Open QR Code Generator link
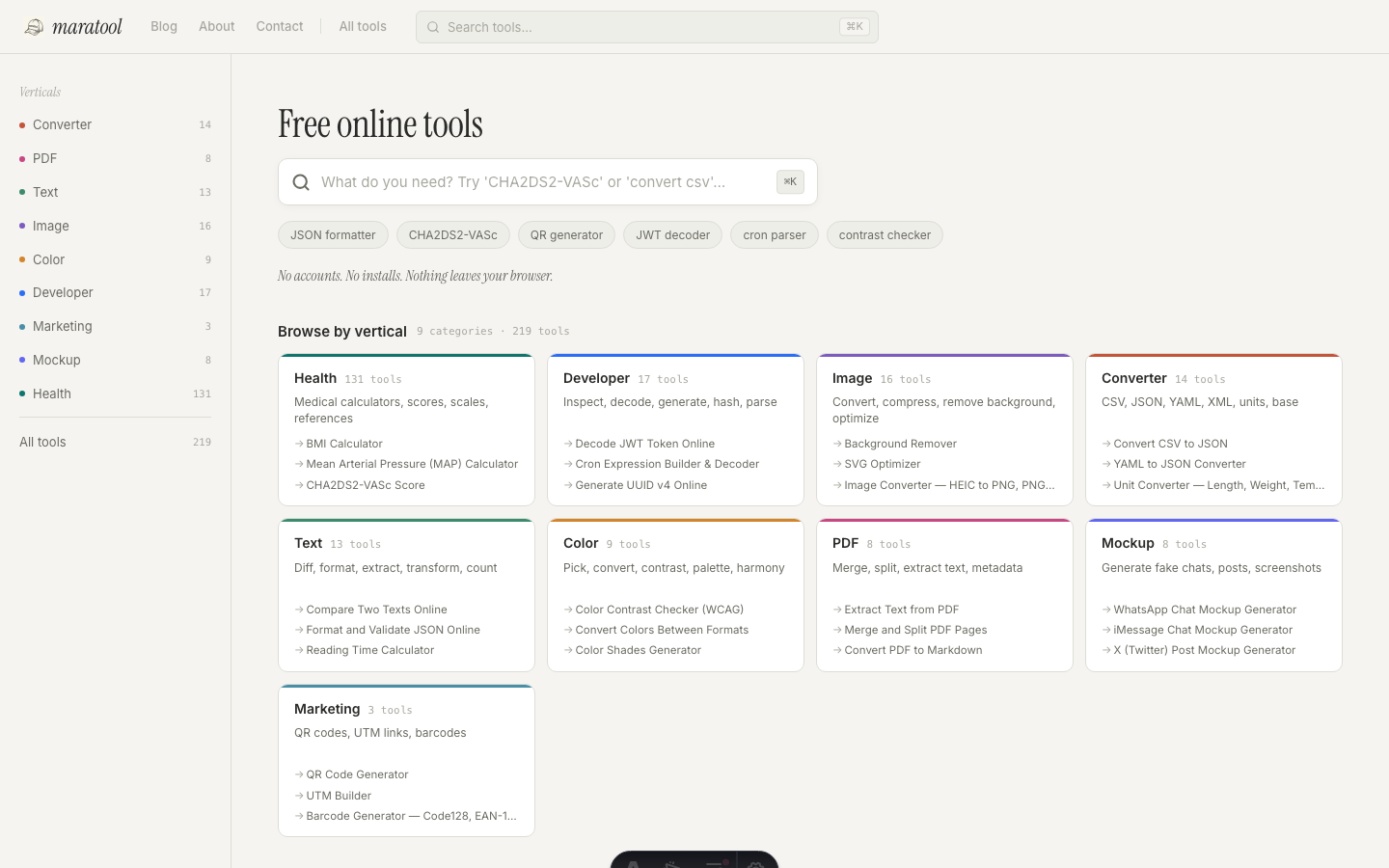 [352, 774]
